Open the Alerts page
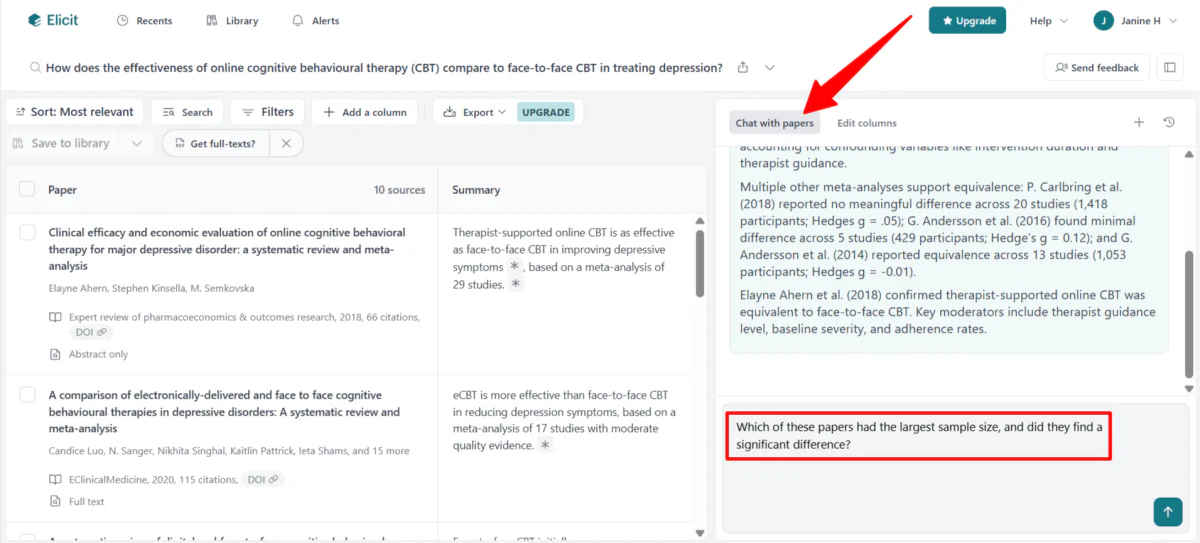The width and height of the screenshot is (1200, 543). (x=315, y=20)
